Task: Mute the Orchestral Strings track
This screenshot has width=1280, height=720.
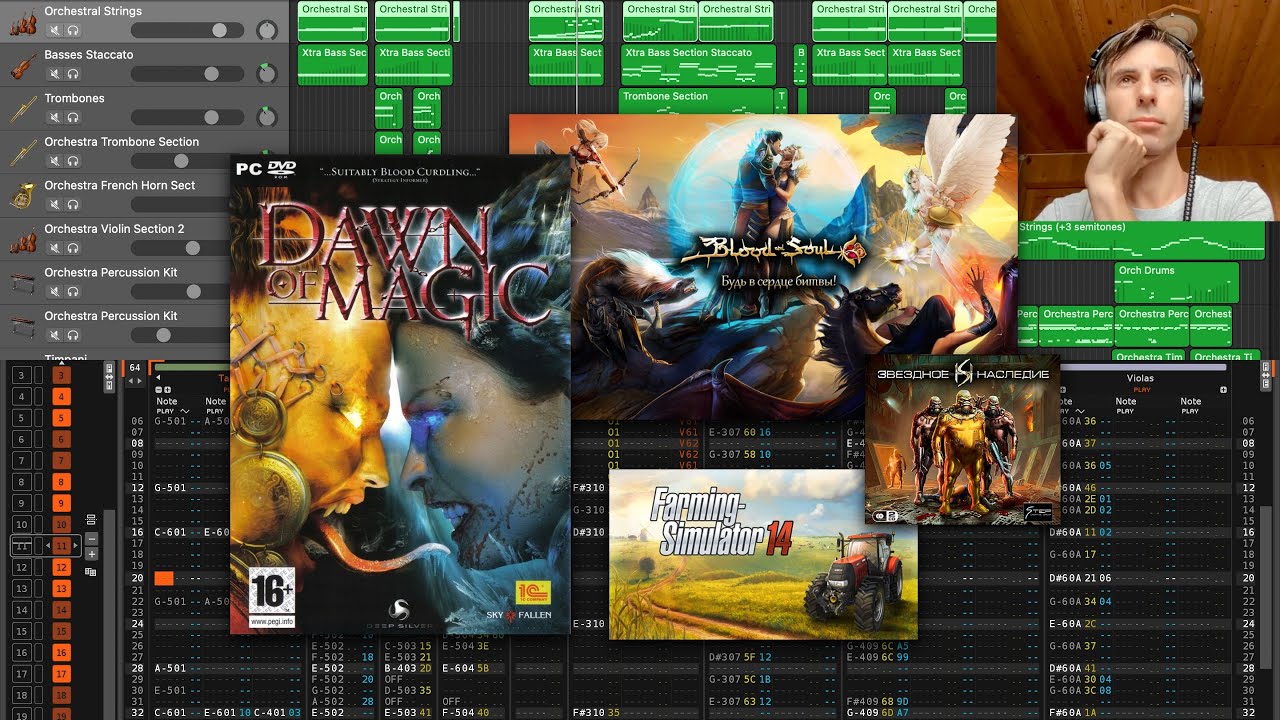Action: [55, 31]
